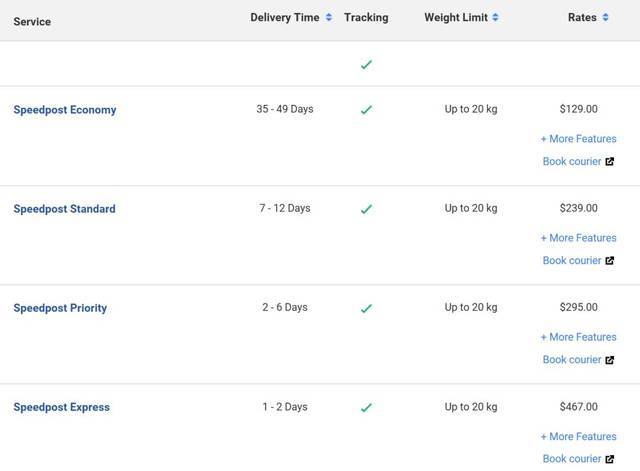640x471 pixels.
Task: Click external link icon beside Economy Book courier
Action: 610,162
